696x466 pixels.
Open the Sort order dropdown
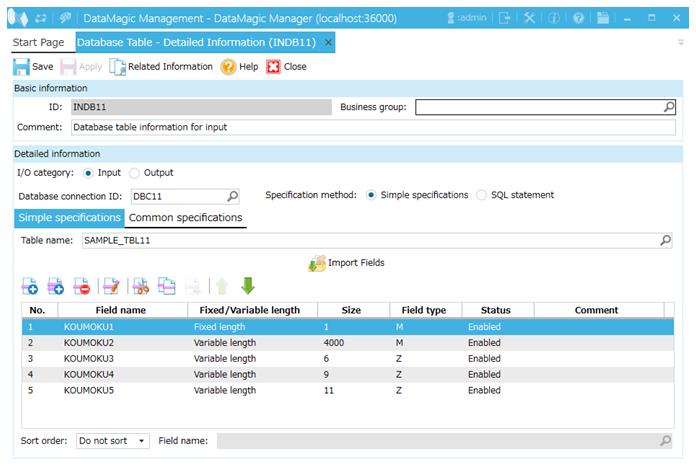(113, 441)
